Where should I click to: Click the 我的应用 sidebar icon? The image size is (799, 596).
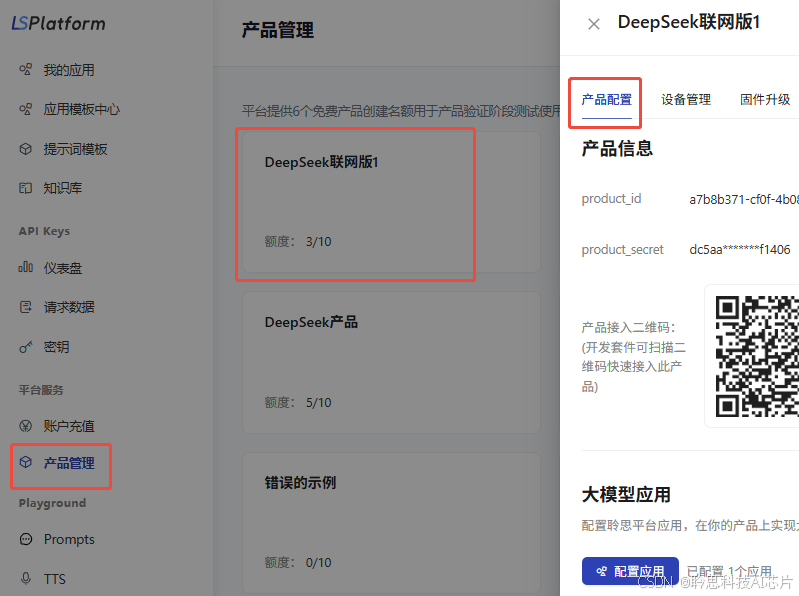25,69
